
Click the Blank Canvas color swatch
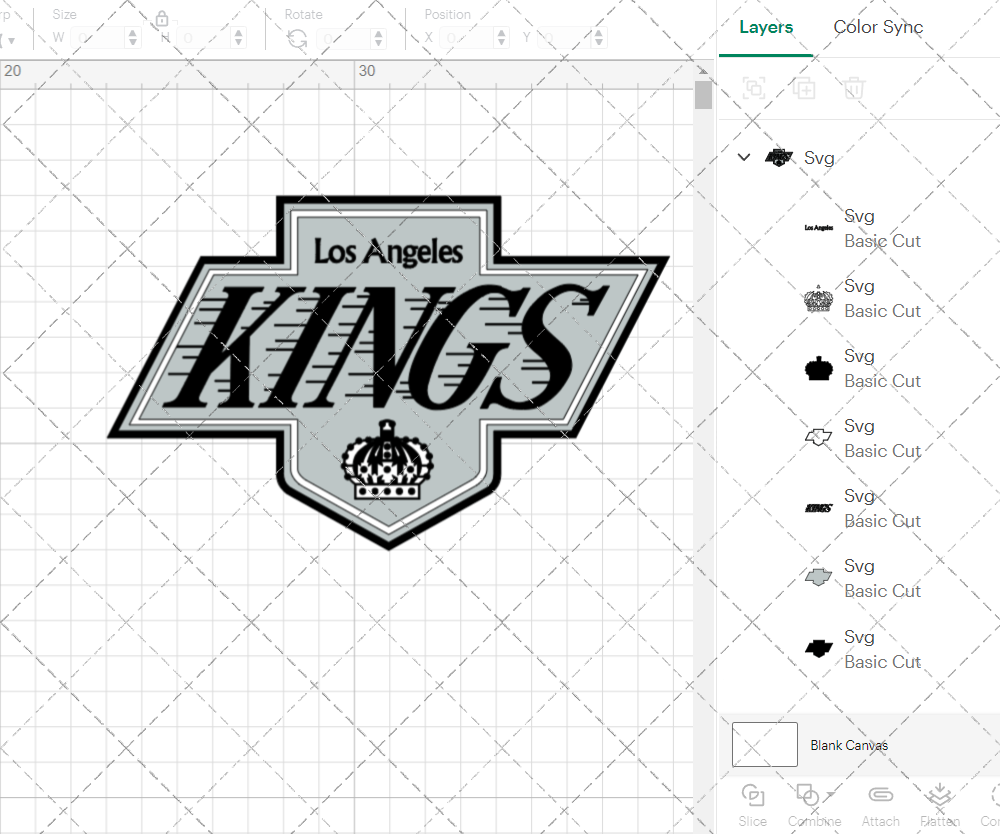765,745
